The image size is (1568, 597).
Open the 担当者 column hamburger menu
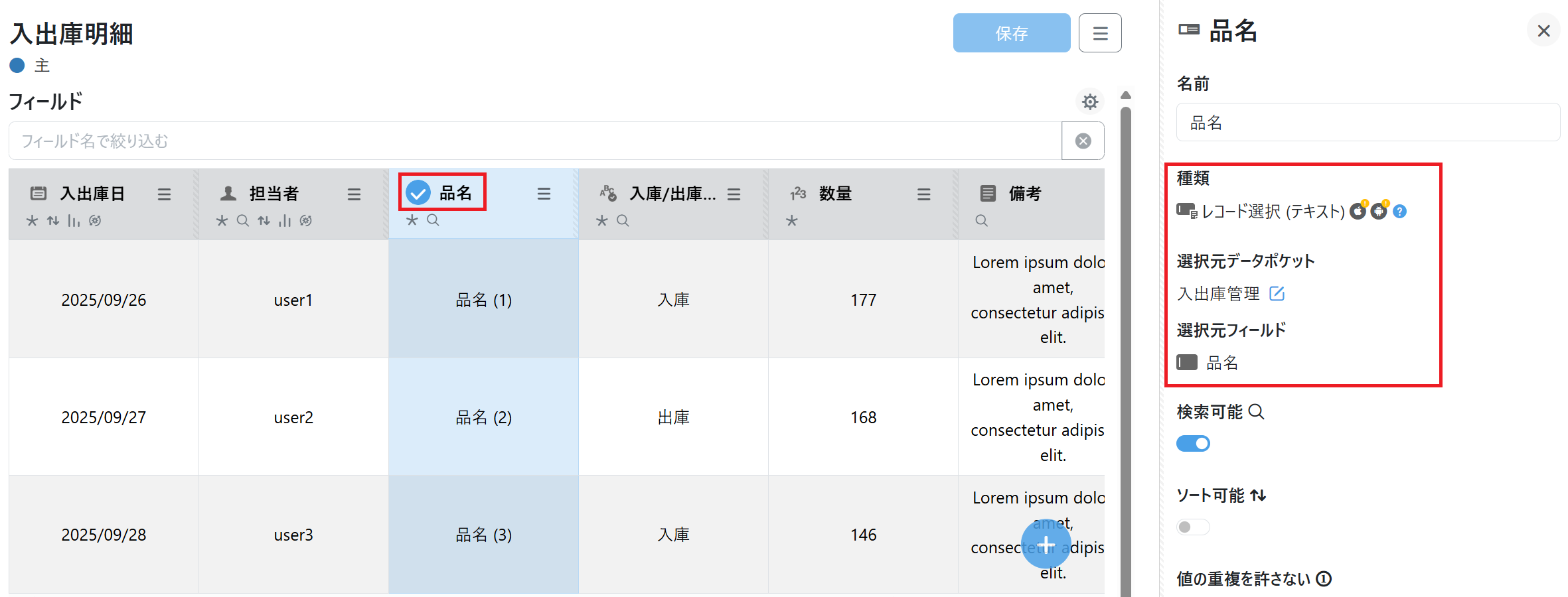[x=354, y=194]
